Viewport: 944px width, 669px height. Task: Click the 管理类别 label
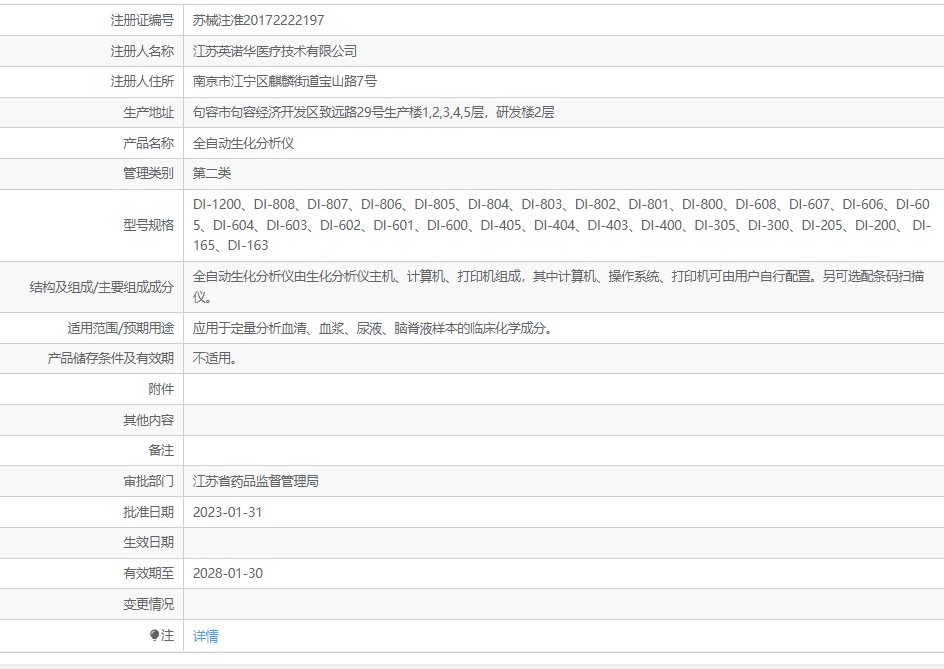(x=149, y=173)
